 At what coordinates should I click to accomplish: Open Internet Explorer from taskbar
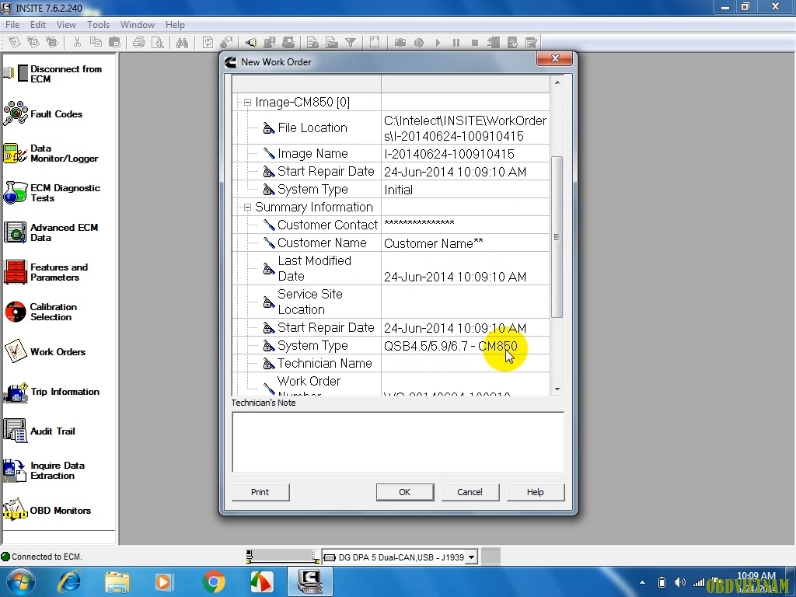[x=69, y=582]
